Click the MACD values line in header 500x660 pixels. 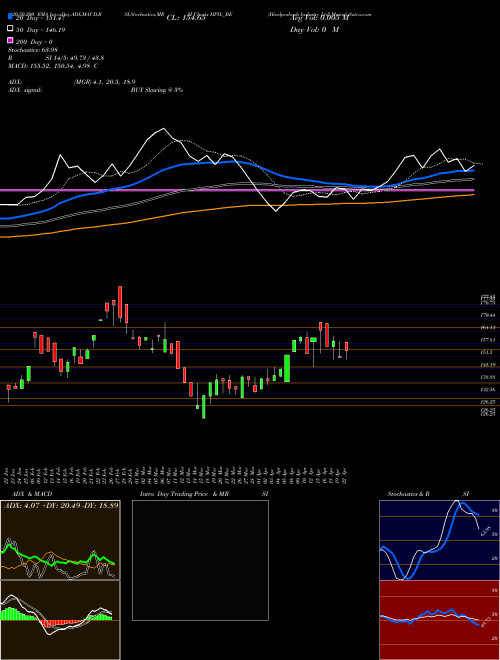pyautogui.click(x=53, y=66)
